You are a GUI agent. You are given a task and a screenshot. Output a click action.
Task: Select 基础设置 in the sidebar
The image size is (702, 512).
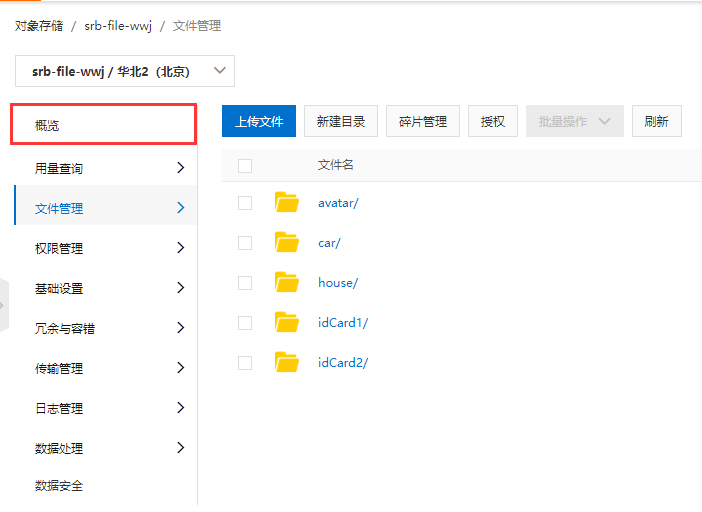[x=106, y=288]
